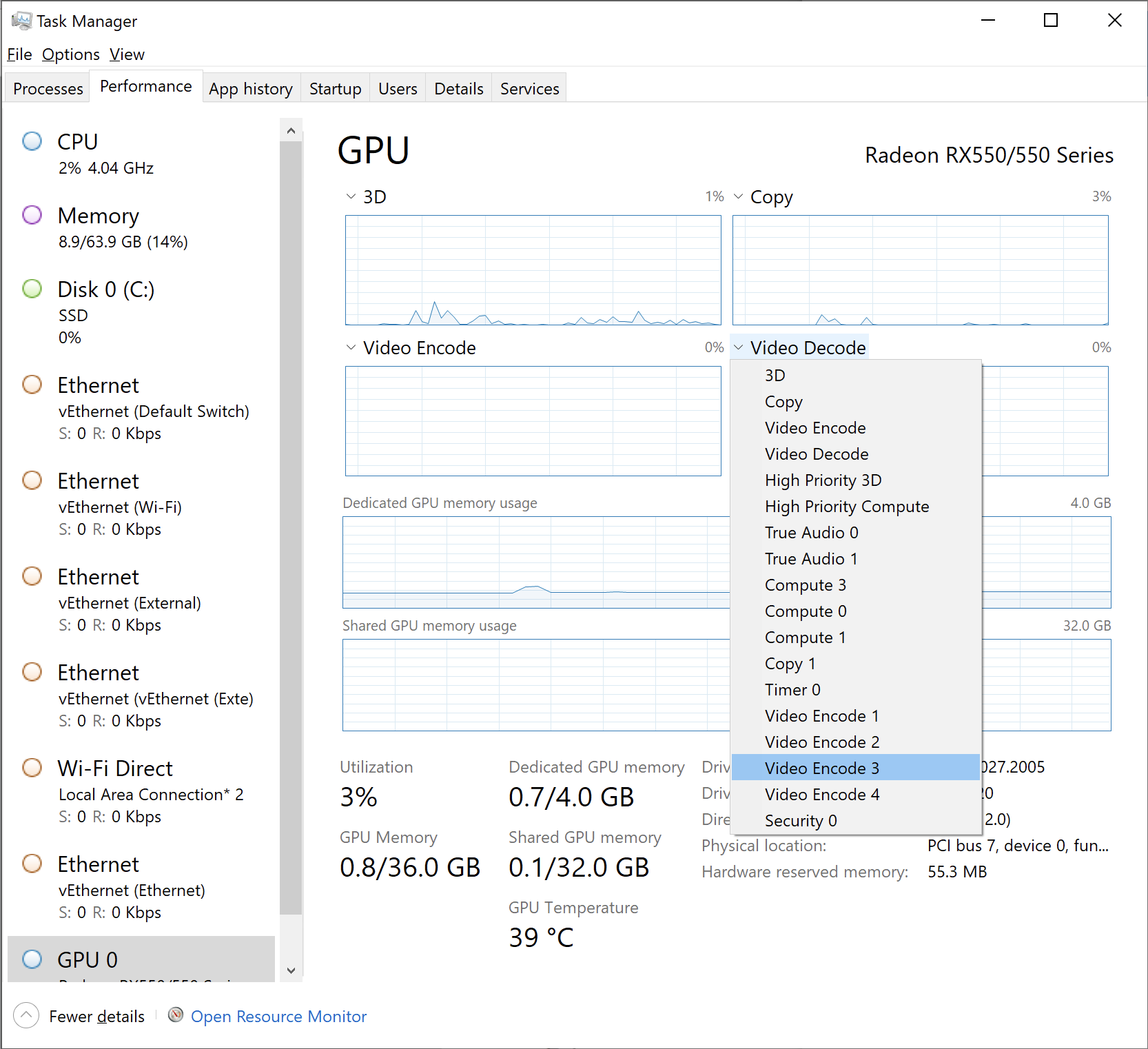Select 3D from the engine list
The height and width of the screenshot is (1049, 1148).
click(856, 376)
